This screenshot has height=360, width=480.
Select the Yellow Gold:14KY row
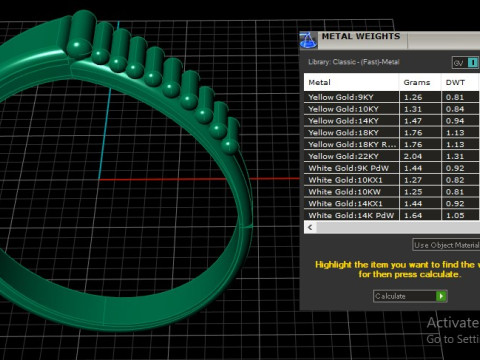coord(392,121)
